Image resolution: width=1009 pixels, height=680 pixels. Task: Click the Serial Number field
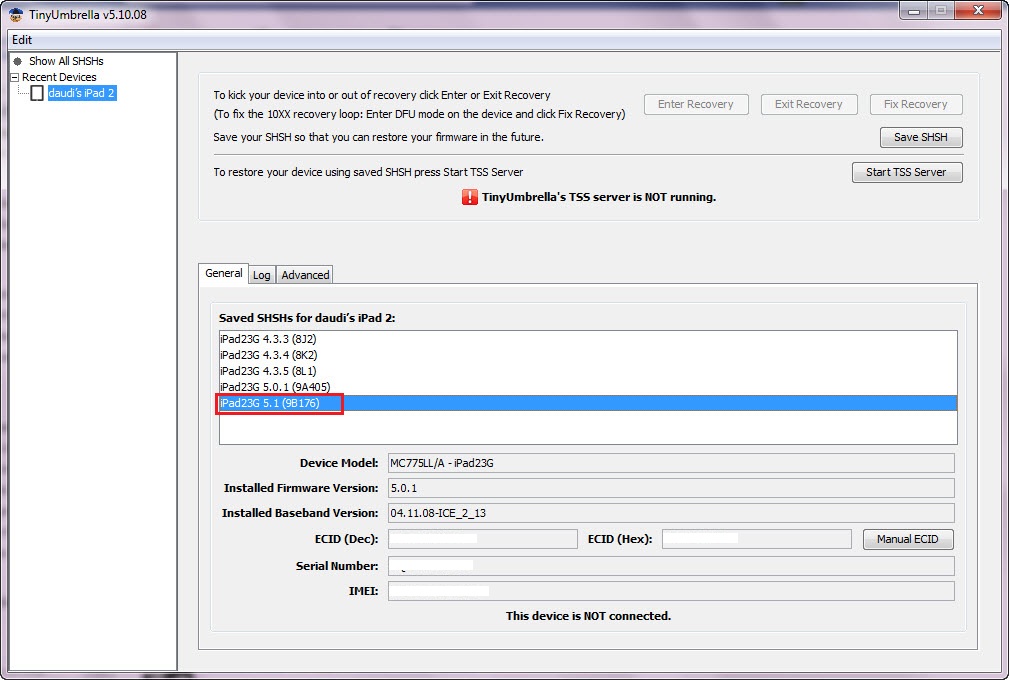[x=671, y=566]
